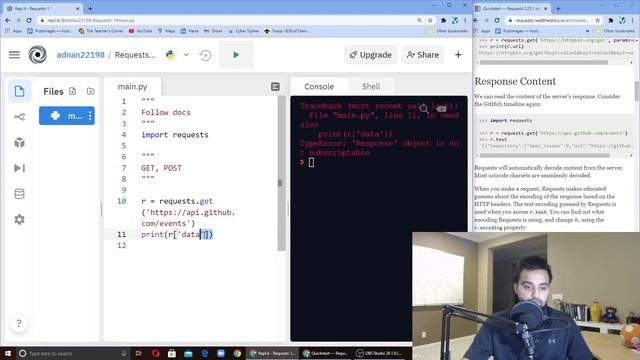Open The Teacher's Corner bookmark
This screenshot has width=640, height=360.
coord(101,31)
